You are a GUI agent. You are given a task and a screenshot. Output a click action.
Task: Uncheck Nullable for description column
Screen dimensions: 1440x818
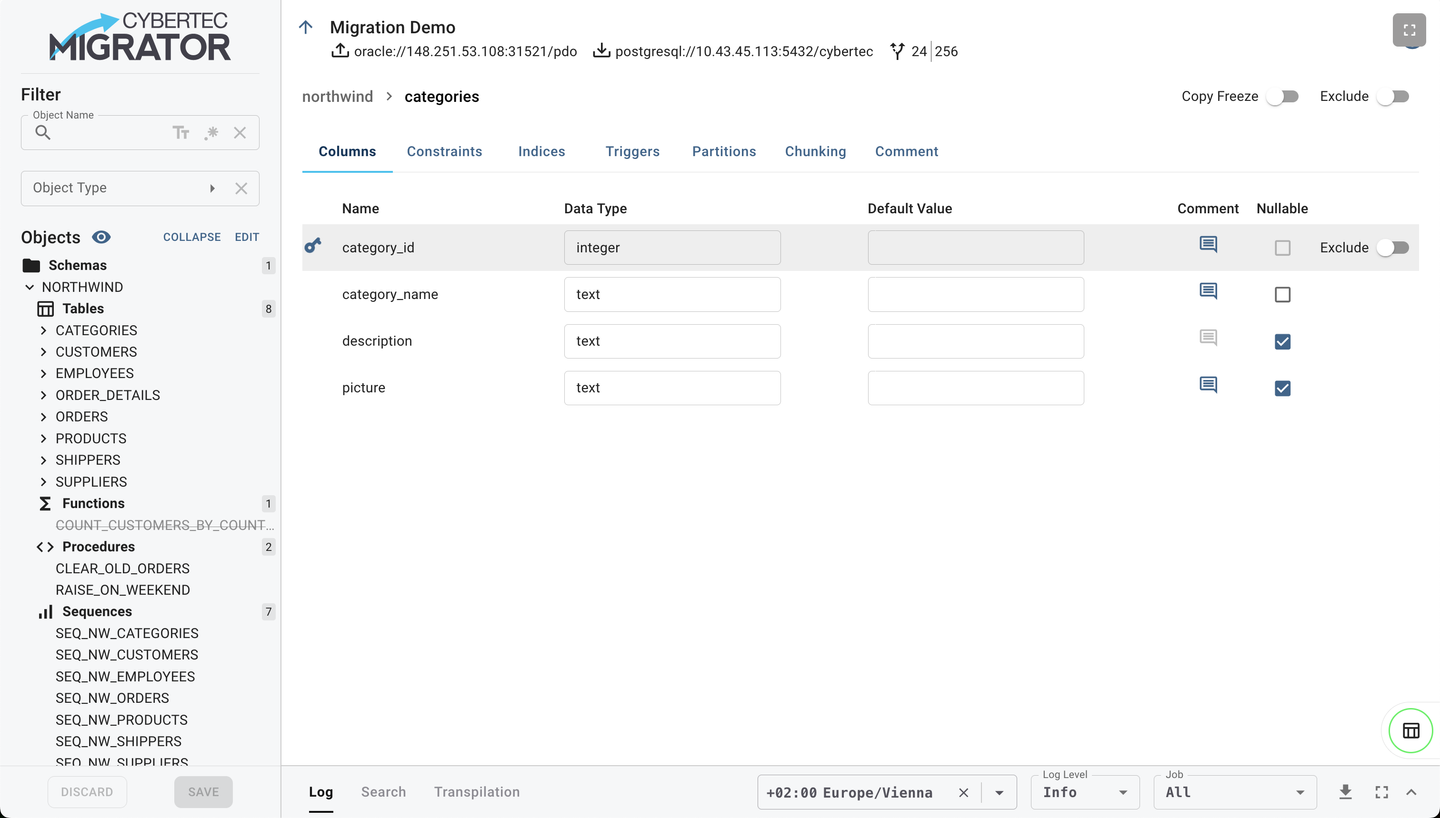1282,342
